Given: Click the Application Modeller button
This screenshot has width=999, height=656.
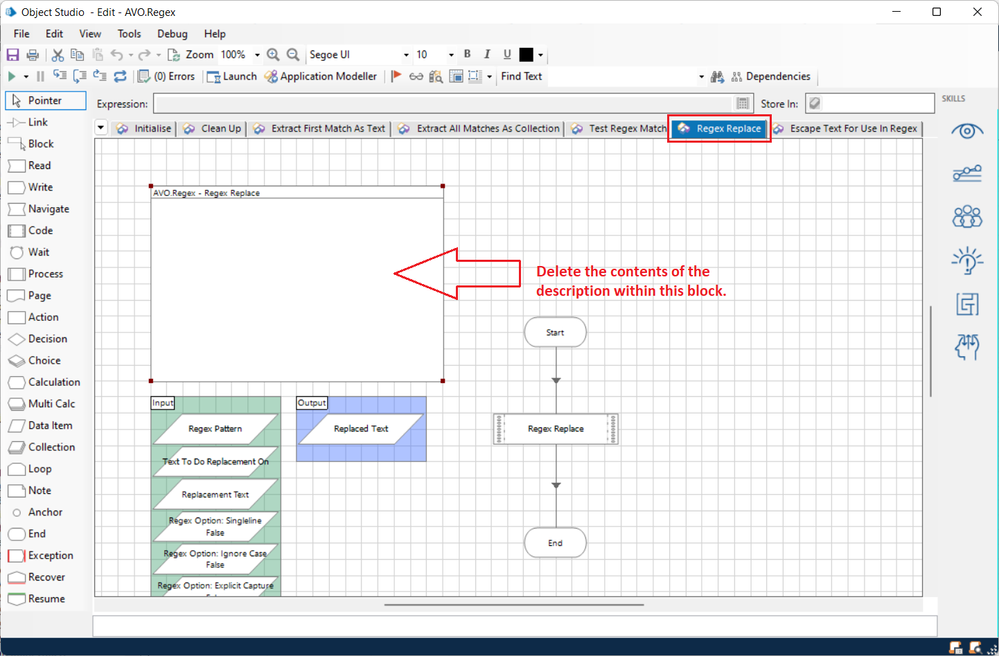Looking at the screenshot, I should [x=321, y=76].
